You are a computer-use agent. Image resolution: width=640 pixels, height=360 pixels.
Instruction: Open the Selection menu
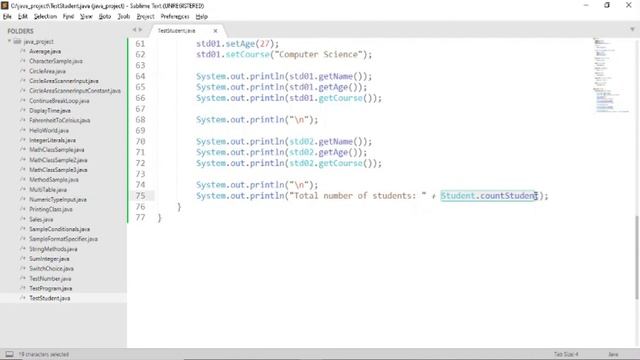[45, 16]
